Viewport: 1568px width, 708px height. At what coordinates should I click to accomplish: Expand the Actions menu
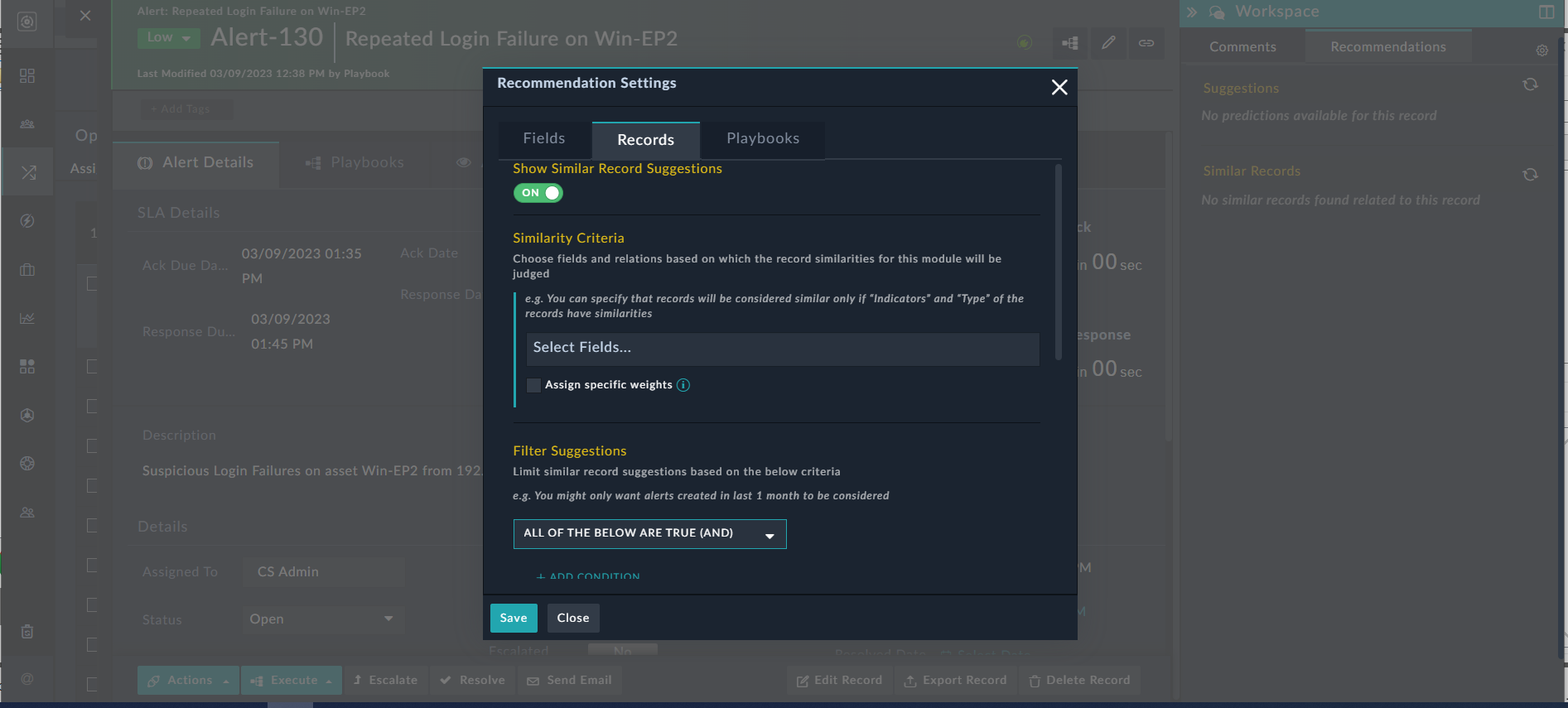pos(188,680)
